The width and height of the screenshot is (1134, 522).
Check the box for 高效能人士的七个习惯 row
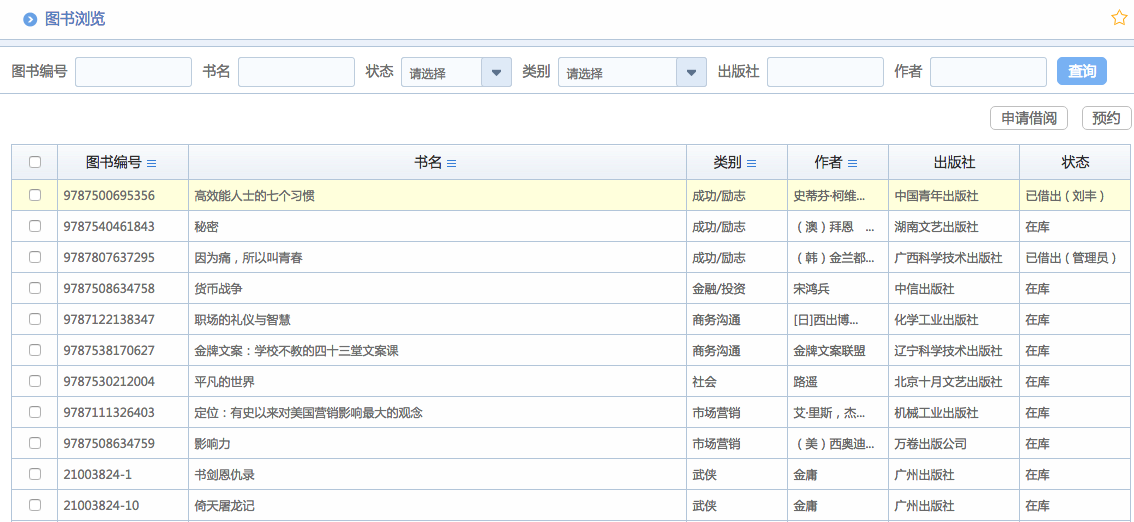click(x=35, y=195)
